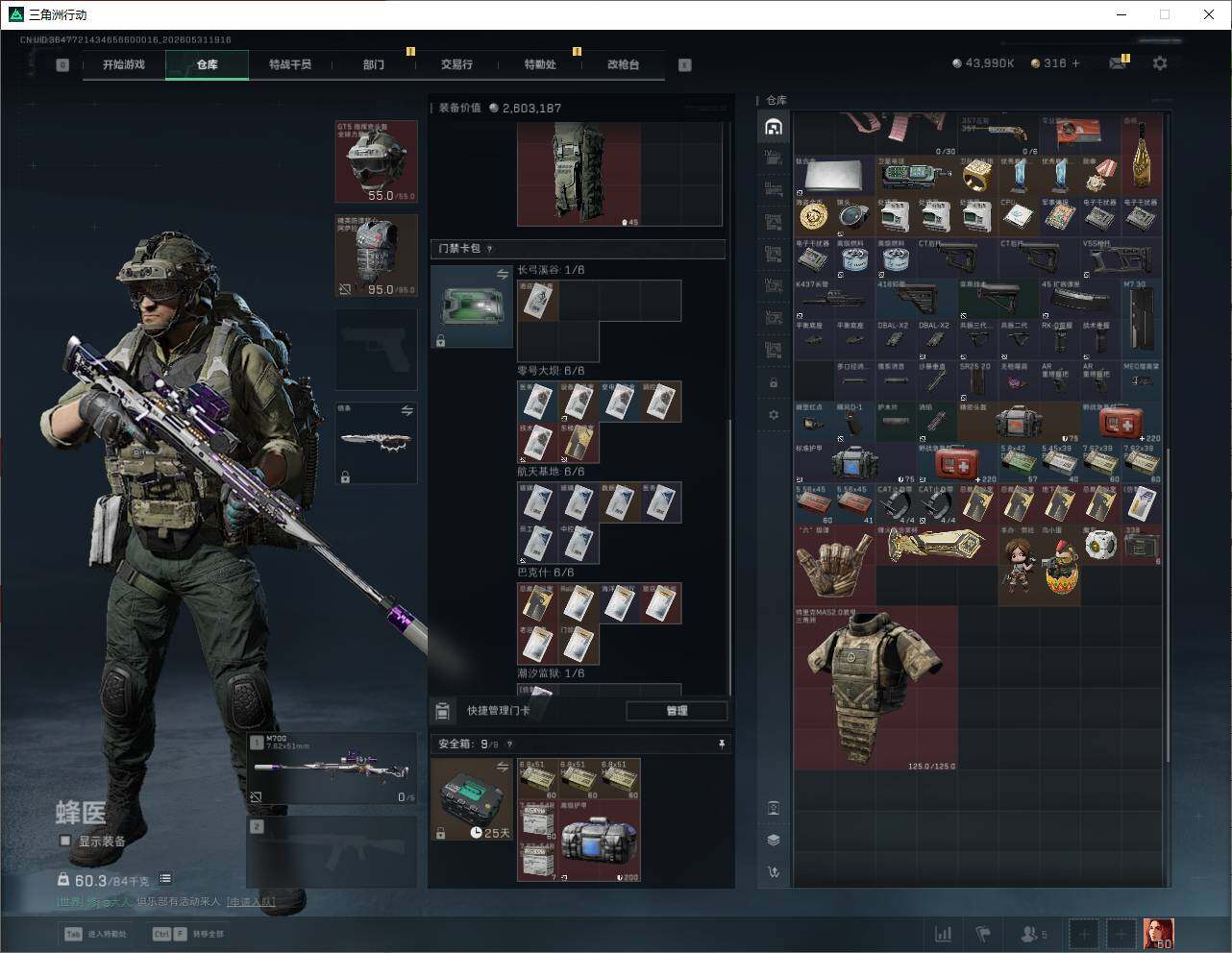
Task: Open the statistics bar-chart icon in the bottom bar
Action: (x=944, y=933)
